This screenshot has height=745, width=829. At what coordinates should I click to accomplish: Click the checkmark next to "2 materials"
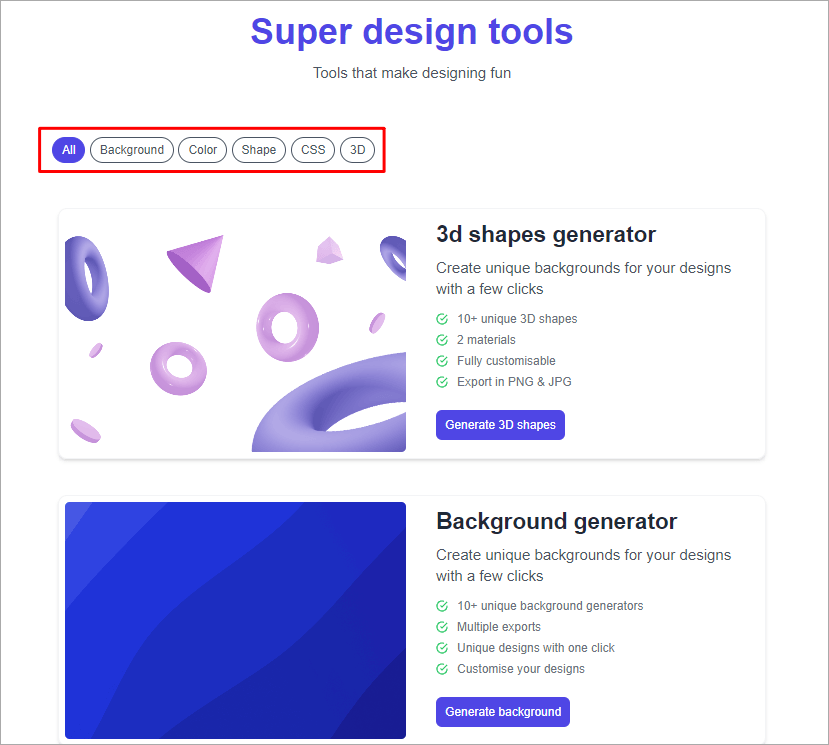pyautogui.click(x=441, y=339)
